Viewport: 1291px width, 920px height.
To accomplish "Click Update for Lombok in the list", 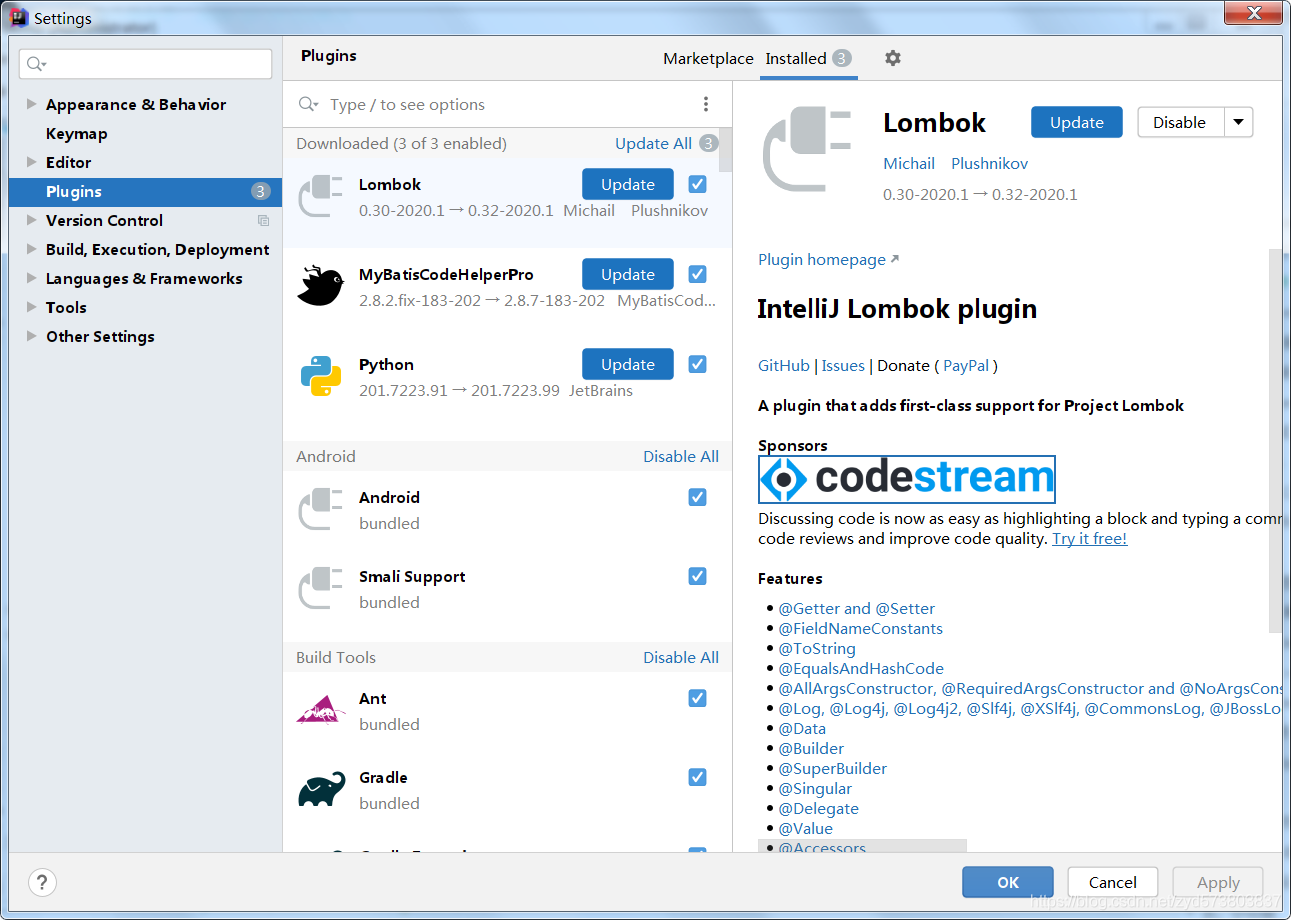I will tap(628, 184).
